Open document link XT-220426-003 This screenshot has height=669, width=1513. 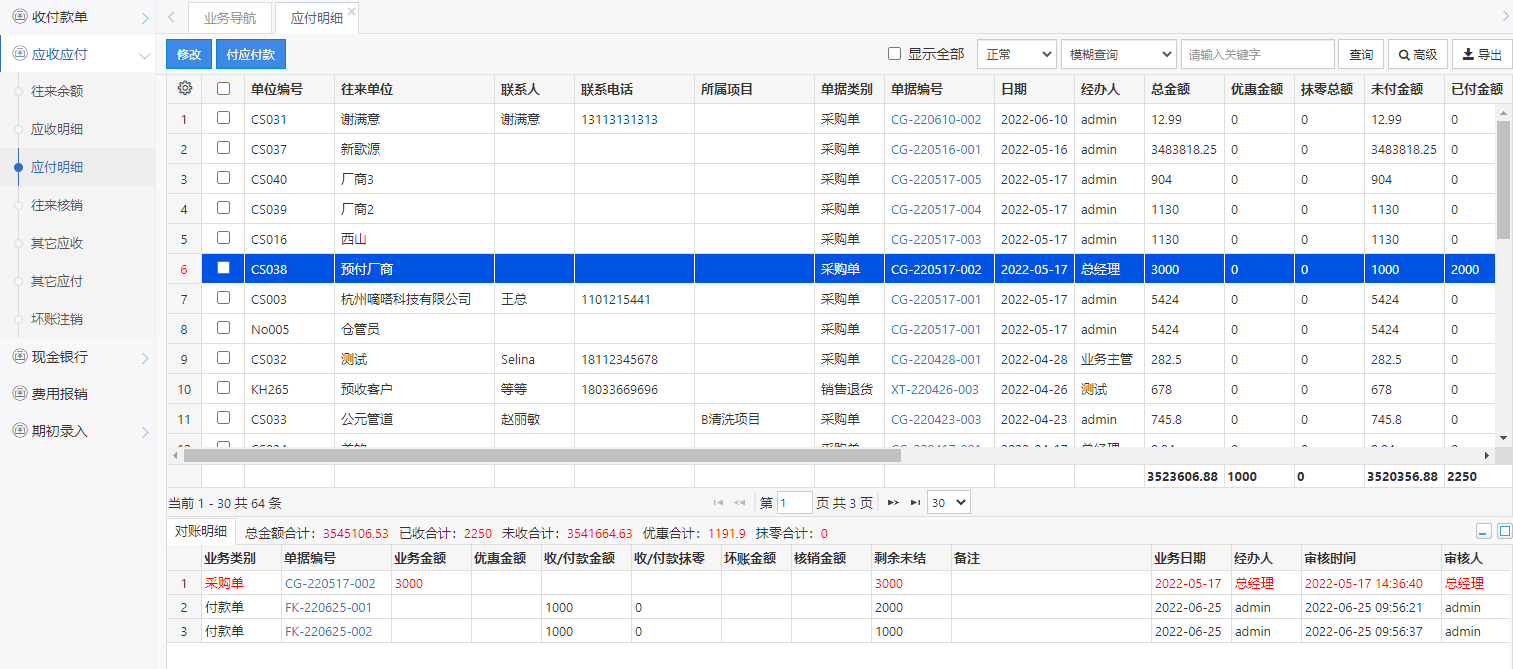pos(935,389)
